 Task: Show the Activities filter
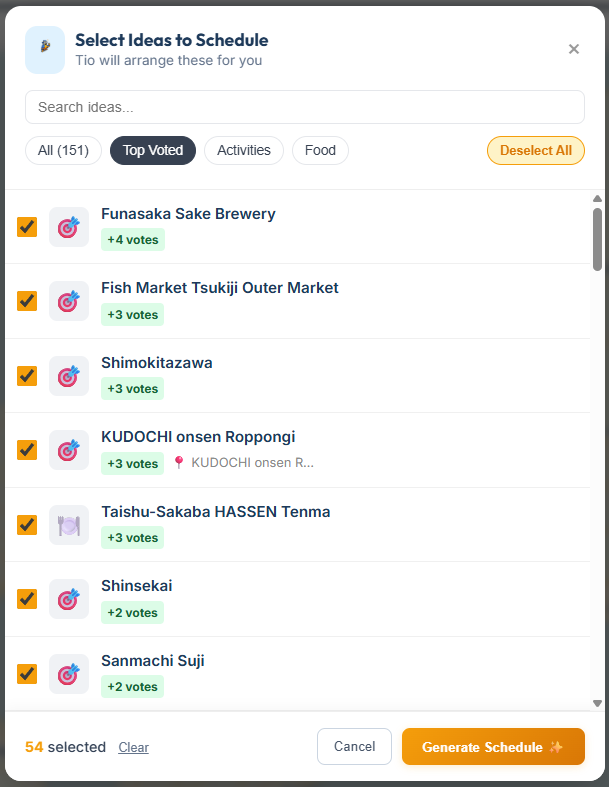tap(243, 151)
